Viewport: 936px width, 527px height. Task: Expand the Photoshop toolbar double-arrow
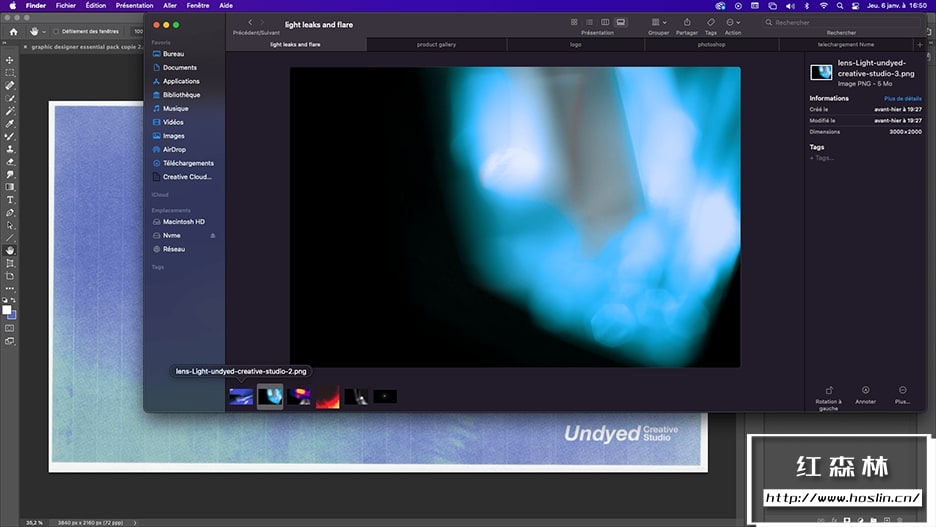click(x=5, y=43)
